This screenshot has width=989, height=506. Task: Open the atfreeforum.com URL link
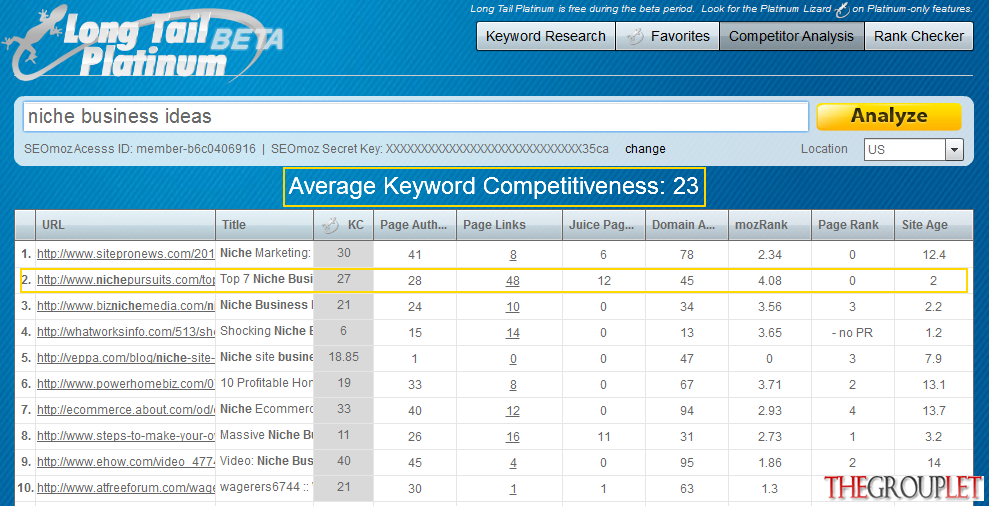coord(126,488)
